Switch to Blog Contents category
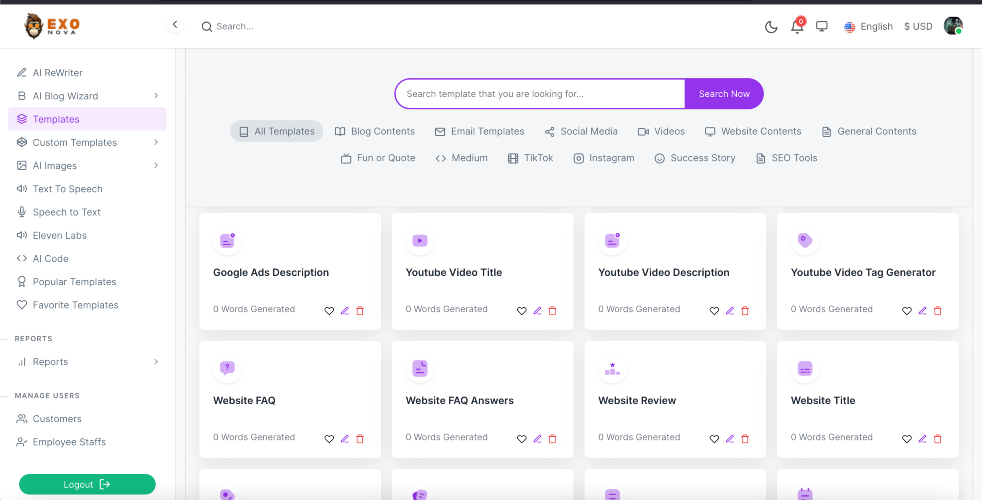The image size is (982, 500). [x=375, y=131]
